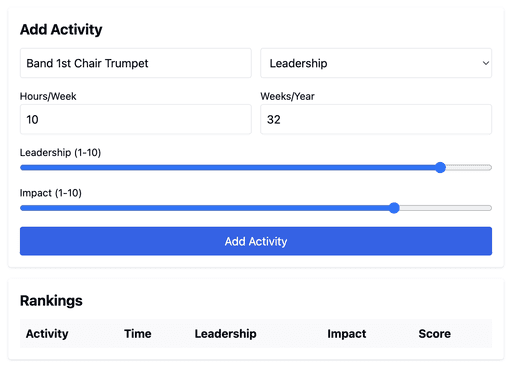Focus the Weeks/Year input showing 32
This screenshot has height=369, width=512.
pos(376,119)
